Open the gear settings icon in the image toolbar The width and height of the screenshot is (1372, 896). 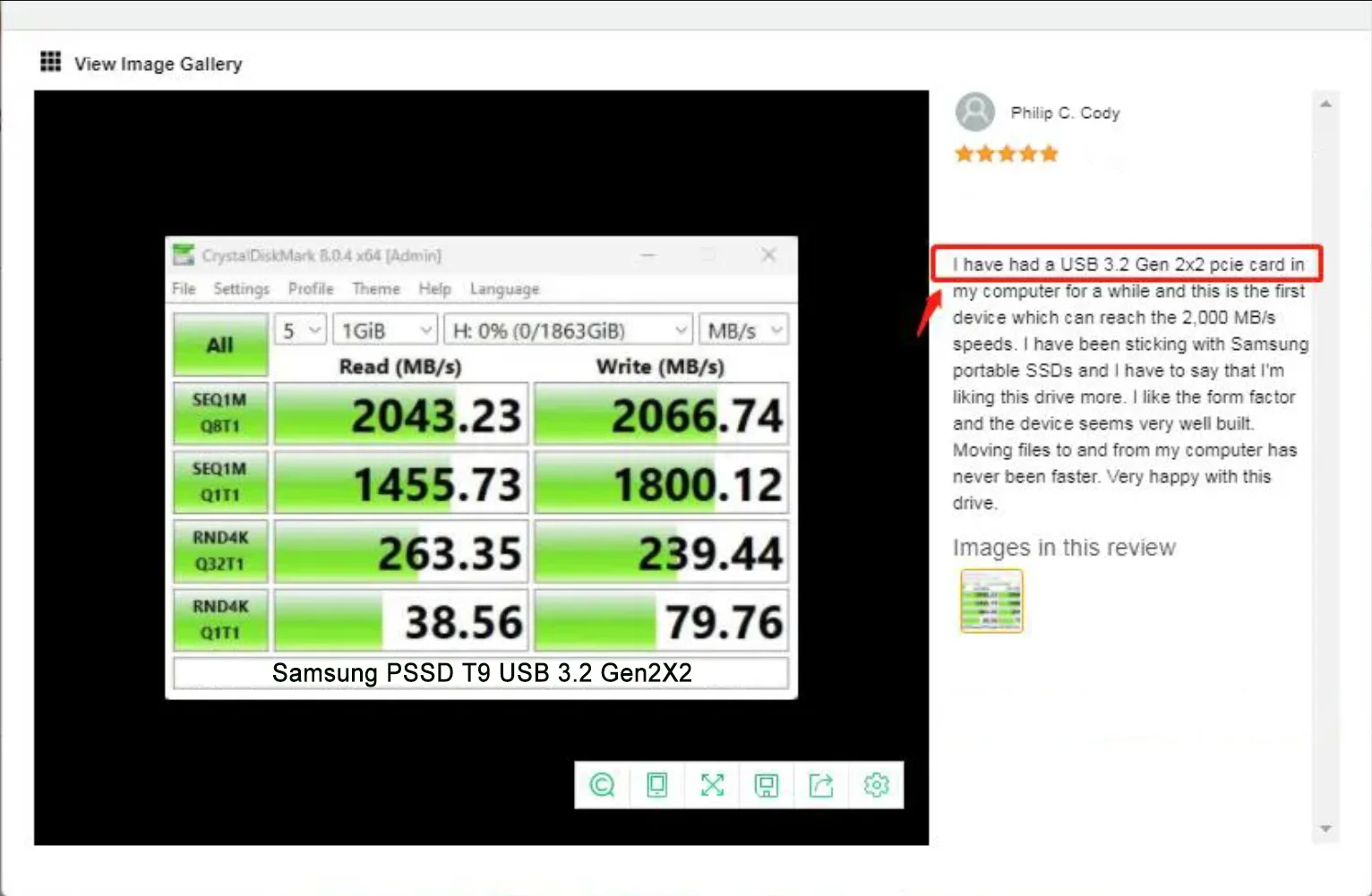(x=876, y=785)
